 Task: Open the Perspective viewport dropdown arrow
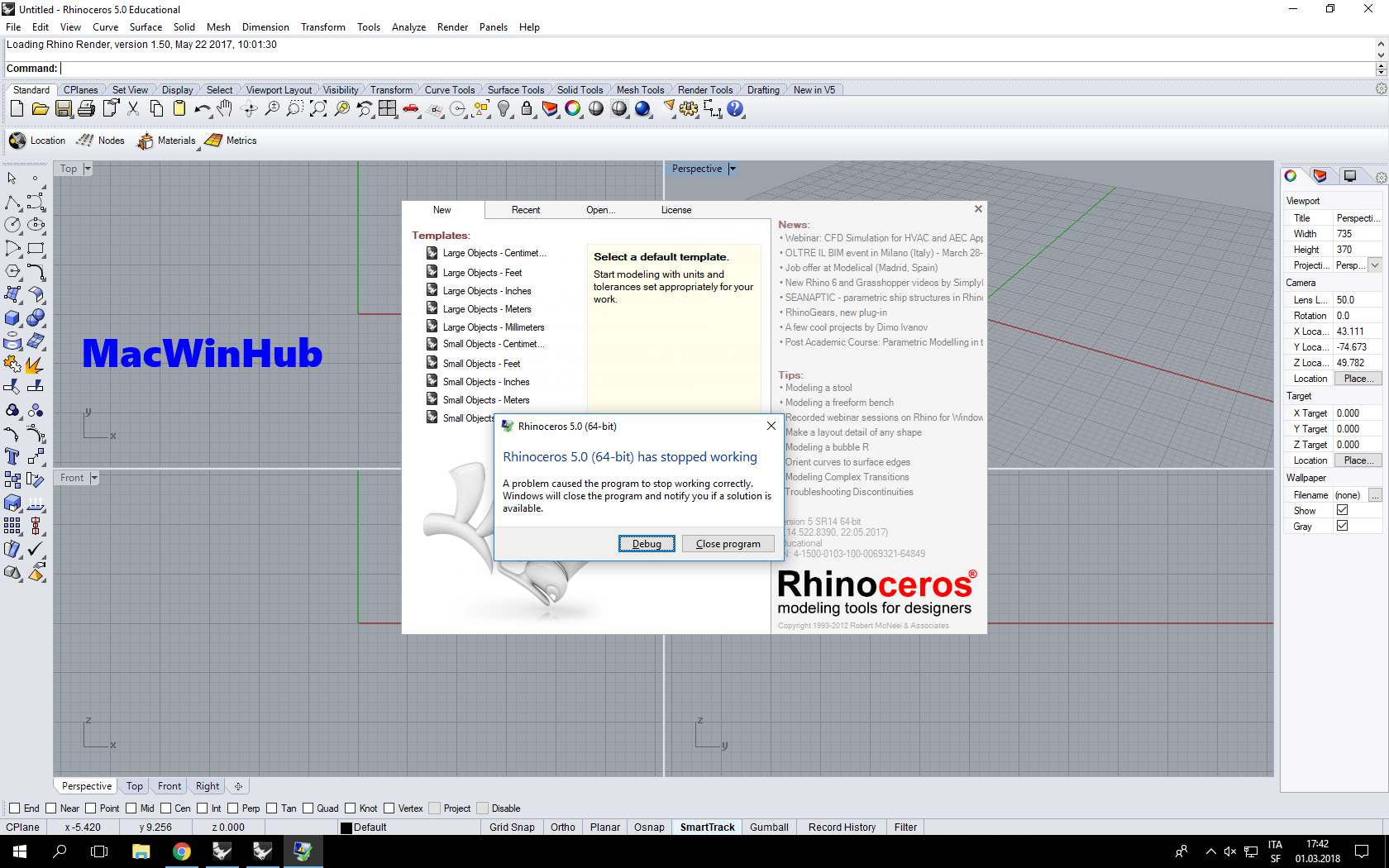pos(733,169)
